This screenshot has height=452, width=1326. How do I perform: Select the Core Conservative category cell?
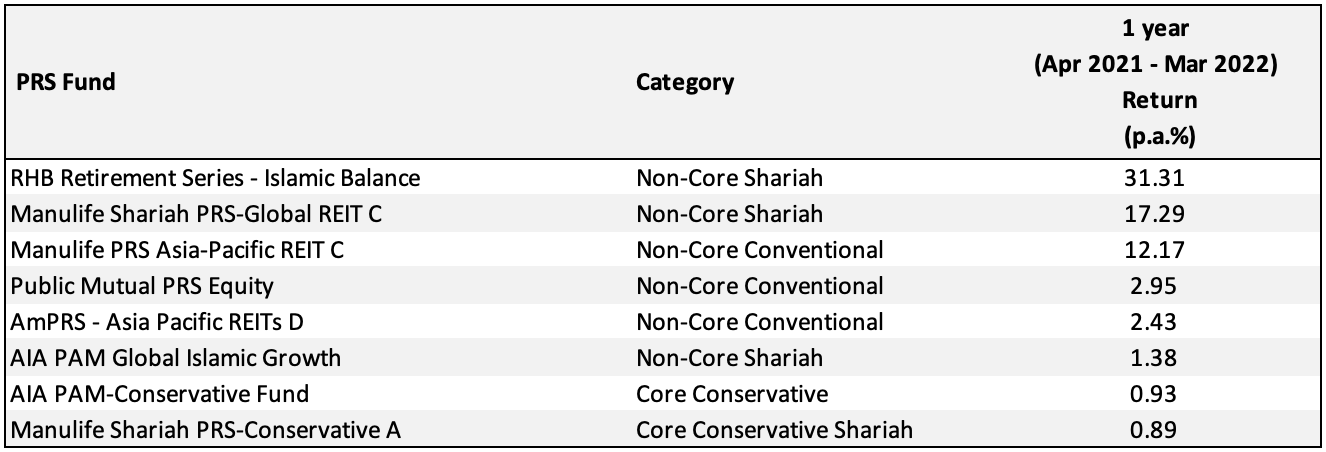pos(732,394)
